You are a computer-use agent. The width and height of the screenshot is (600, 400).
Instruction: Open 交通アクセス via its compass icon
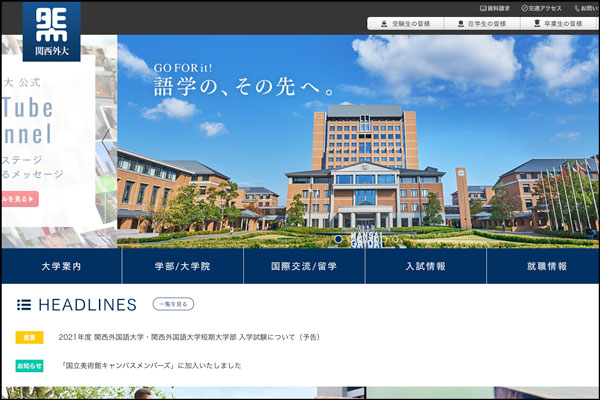click(x=524, y=8)
